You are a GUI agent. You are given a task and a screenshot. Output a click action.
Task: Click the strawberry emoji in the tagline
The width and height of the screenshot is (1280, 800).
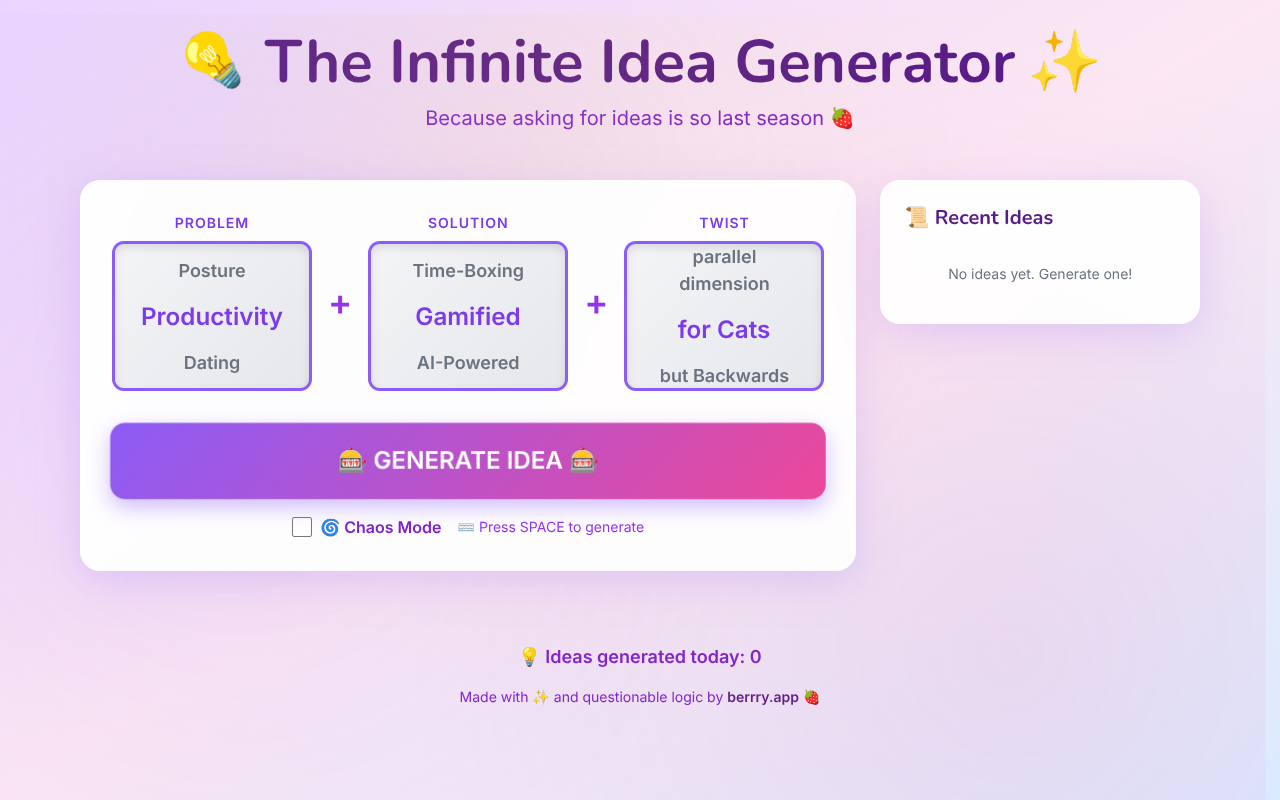tap(841, 117)
